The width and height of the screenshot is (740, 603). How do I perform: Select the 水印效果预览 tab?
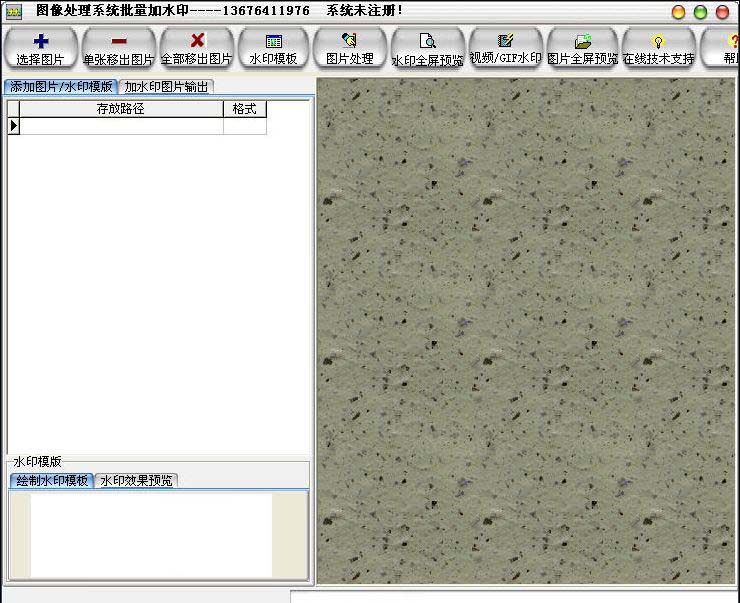[x=136, y=481]
